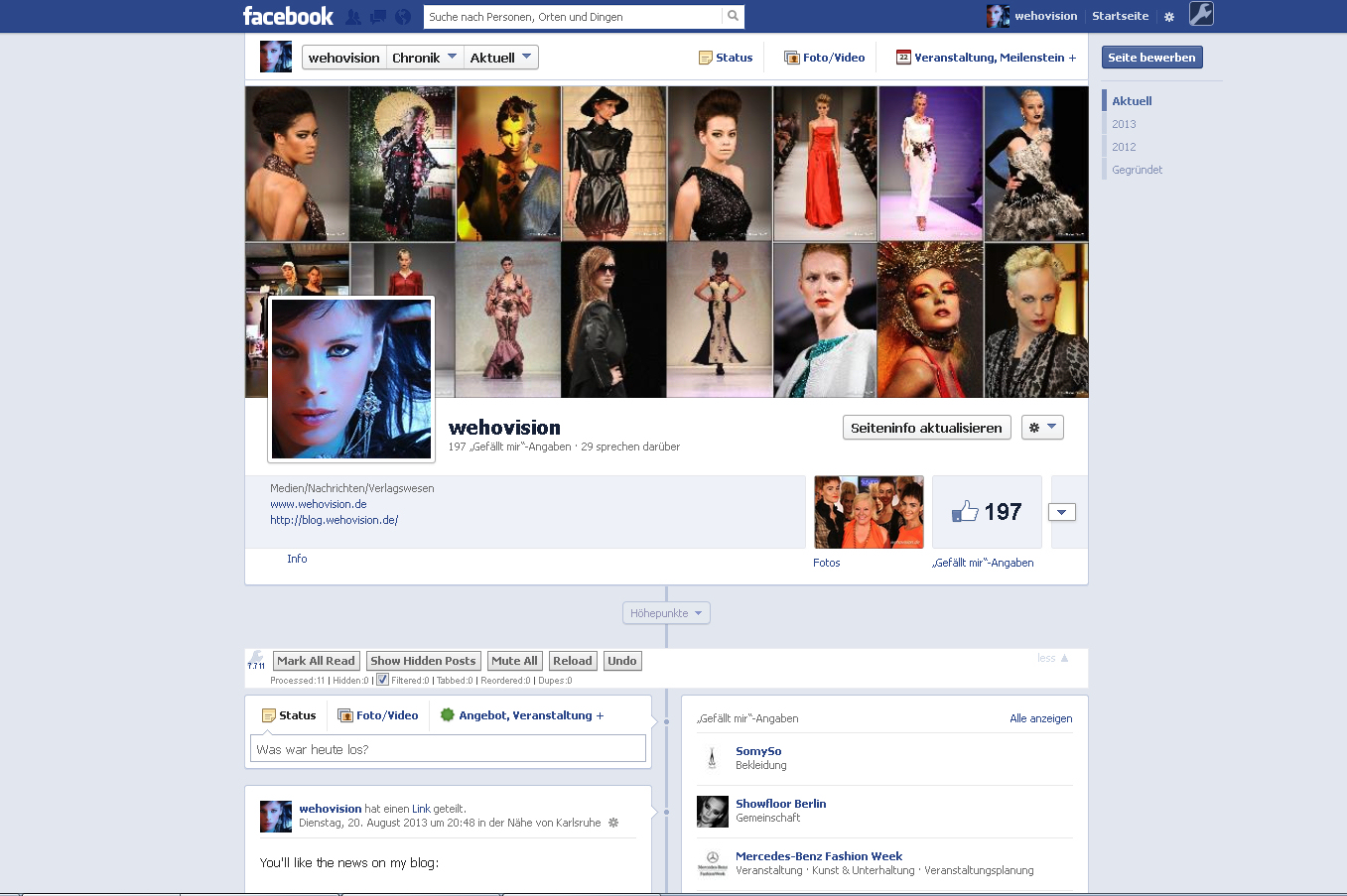Click the thumbs-up likes box showing 197
Image resolution: width=1347 pixels, height=896 pixels.
[x=987, y=512]
